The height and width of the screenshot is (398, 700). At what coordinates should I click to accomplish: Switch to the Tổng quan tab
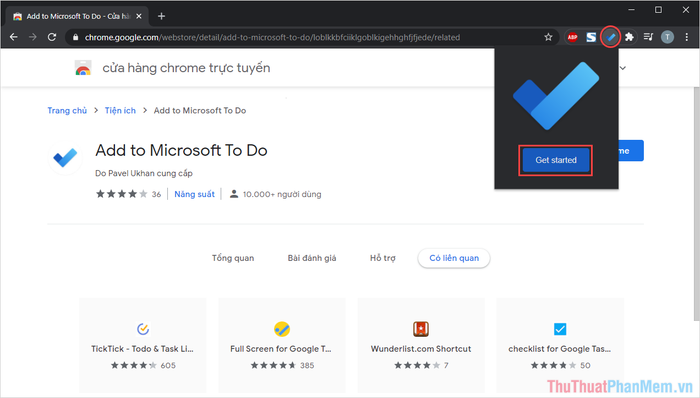(x=233, y=258)
